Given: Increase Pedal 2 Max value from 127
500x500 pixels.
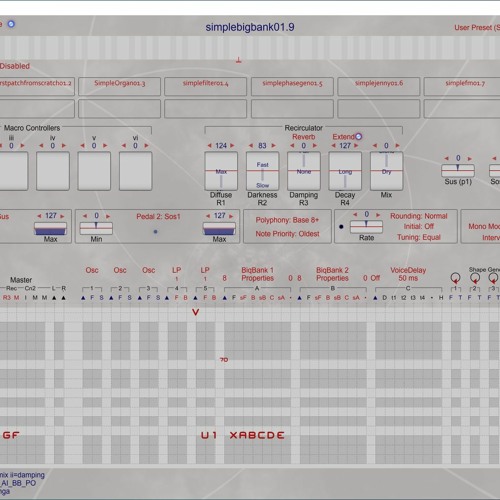Looking at the screenshot, I should [231, 216].
